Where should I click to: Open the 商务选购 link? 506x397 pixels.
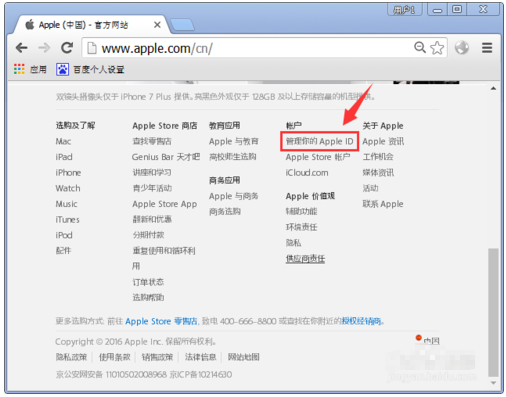click(225, 212)
